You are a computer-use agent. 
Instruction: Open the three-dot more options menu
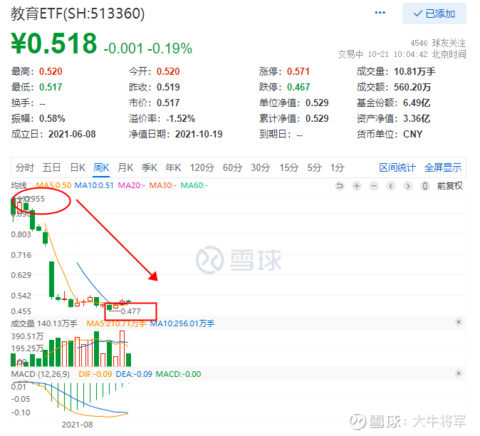[380, 13]
